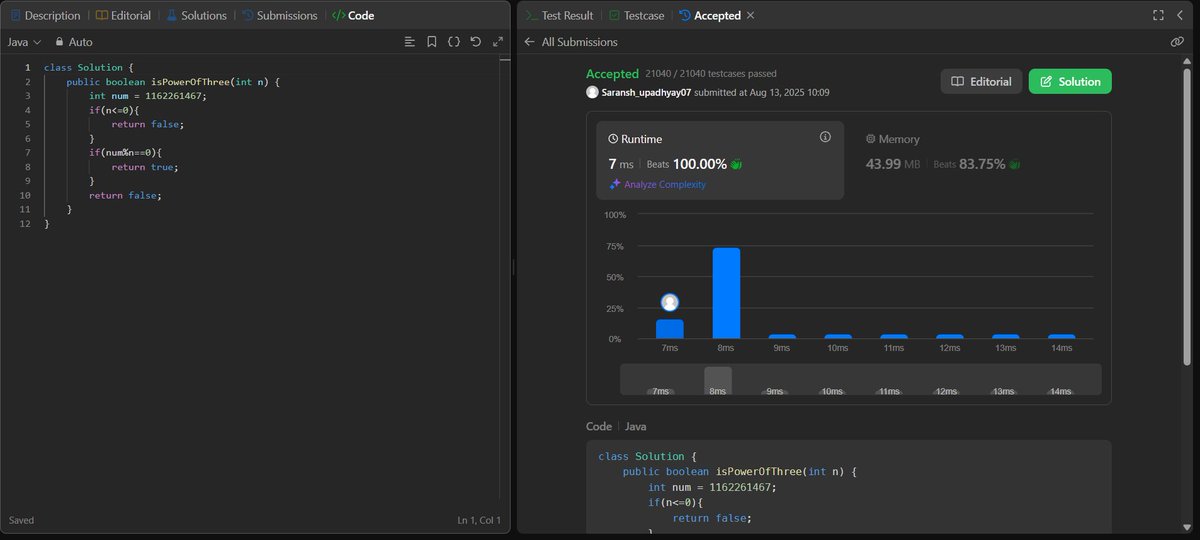Go to the Submissions tab

pyautogui.click(x=279, y=16)
